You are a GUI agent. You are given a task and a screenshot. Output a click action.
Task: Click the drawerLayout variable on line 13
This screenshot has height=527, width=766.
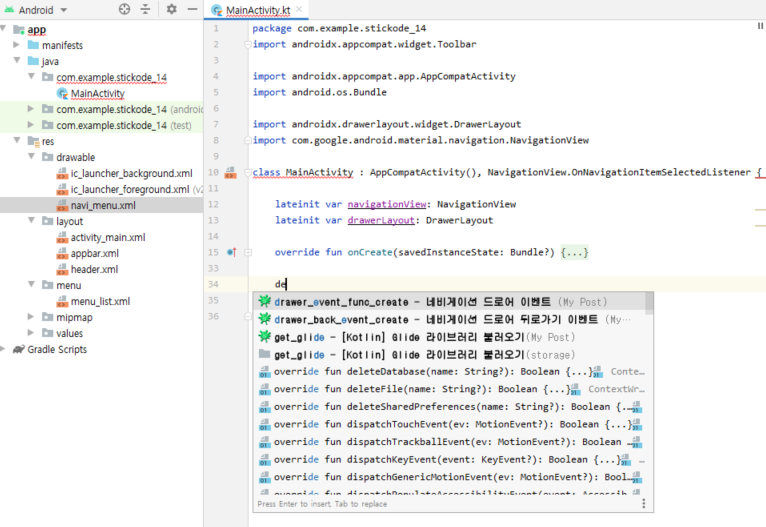(381, 220)
